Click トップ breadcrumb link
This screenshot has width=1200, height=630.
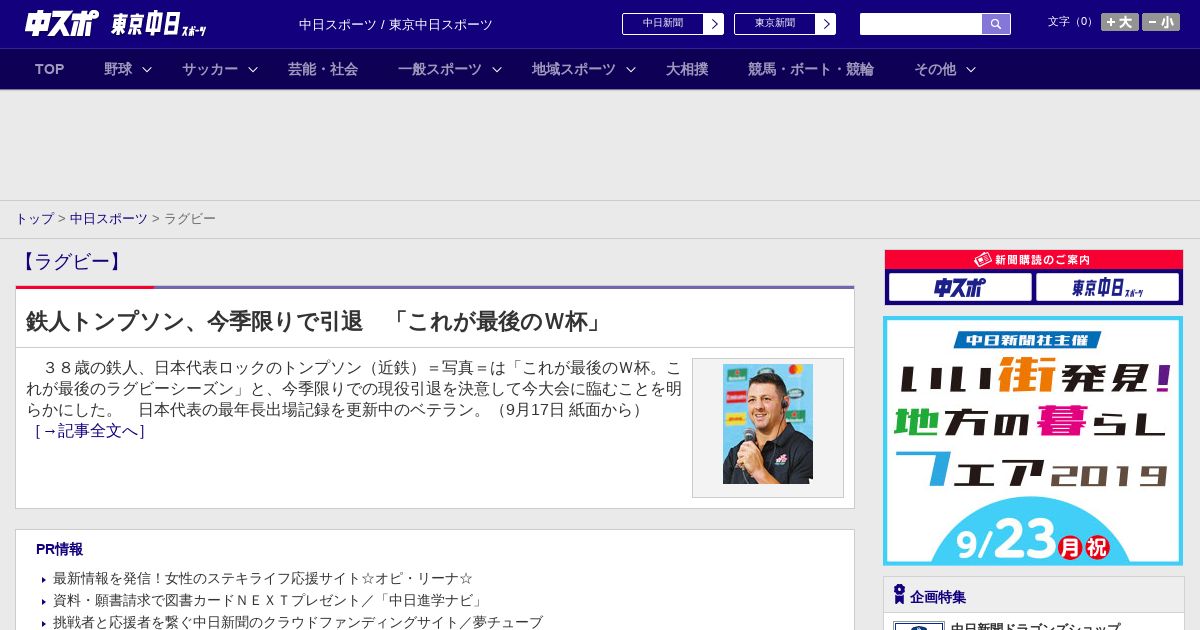pyautogui.click(x=34, y=218)
